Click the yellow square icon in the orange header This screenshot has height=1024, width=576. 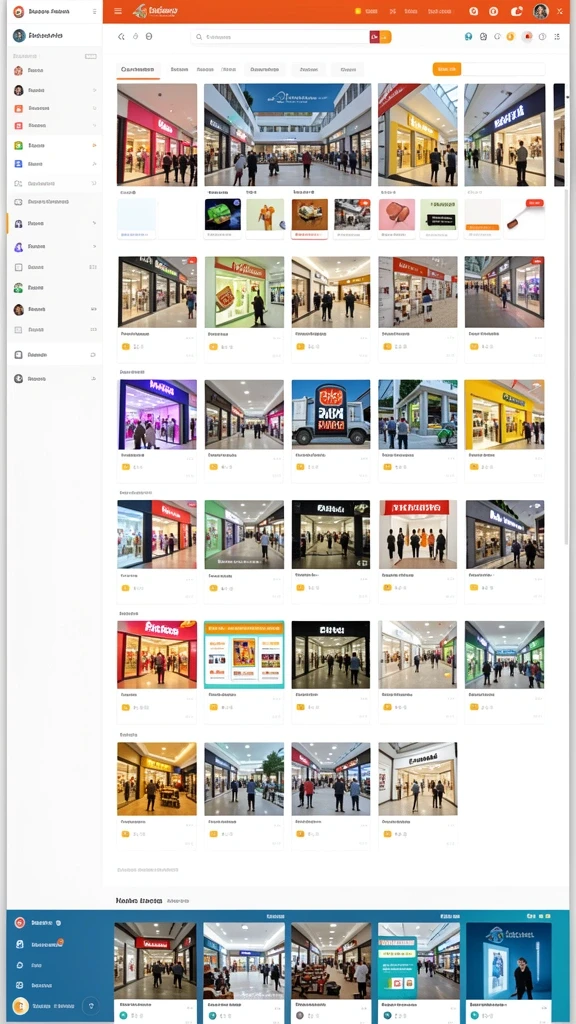click(x=358, y=11)
